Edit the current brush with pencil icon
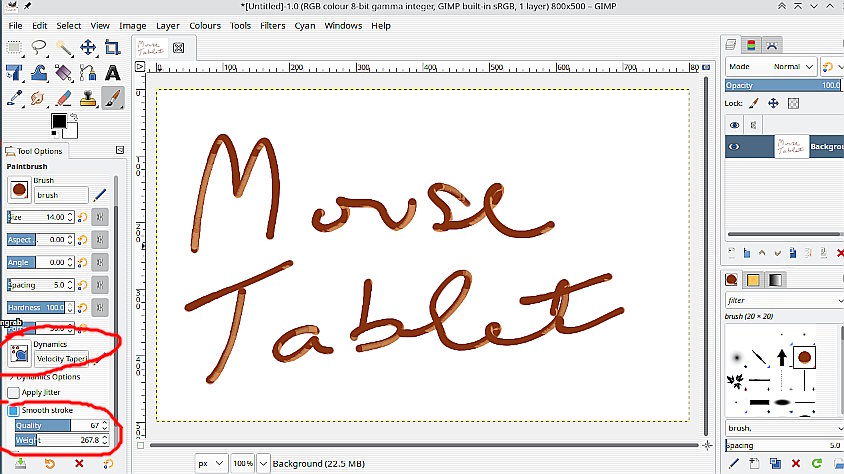 click(100, 195)
